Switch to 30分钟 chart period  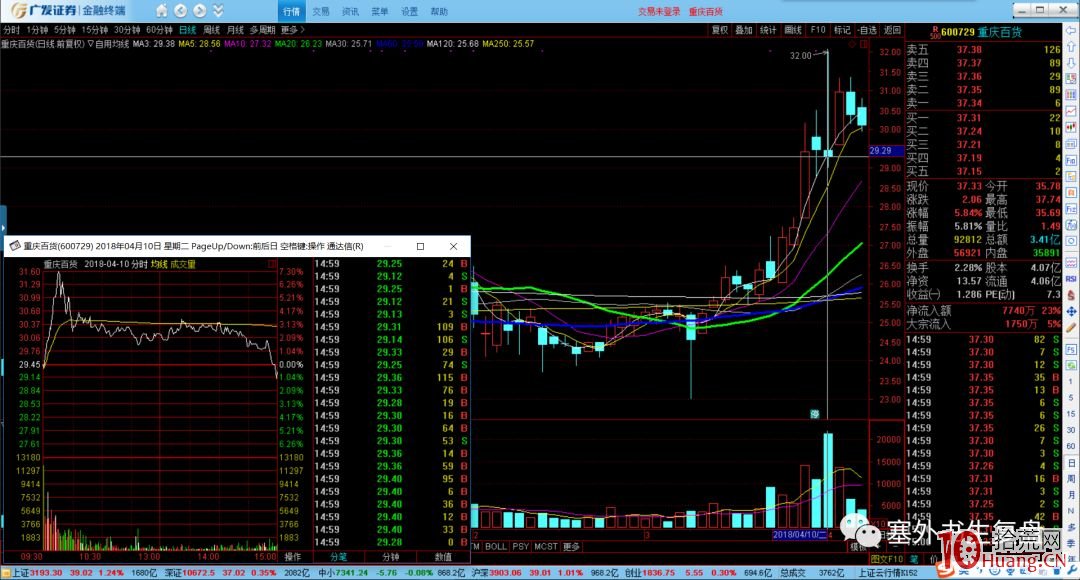tap(127, 30)
